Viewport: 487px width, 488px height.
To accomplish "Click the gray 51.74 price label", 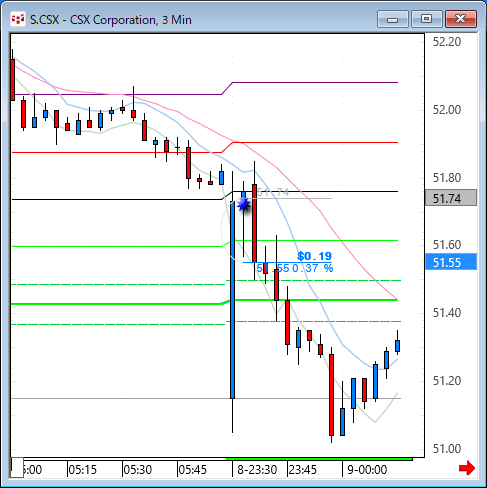I will [x=451, y=198].
